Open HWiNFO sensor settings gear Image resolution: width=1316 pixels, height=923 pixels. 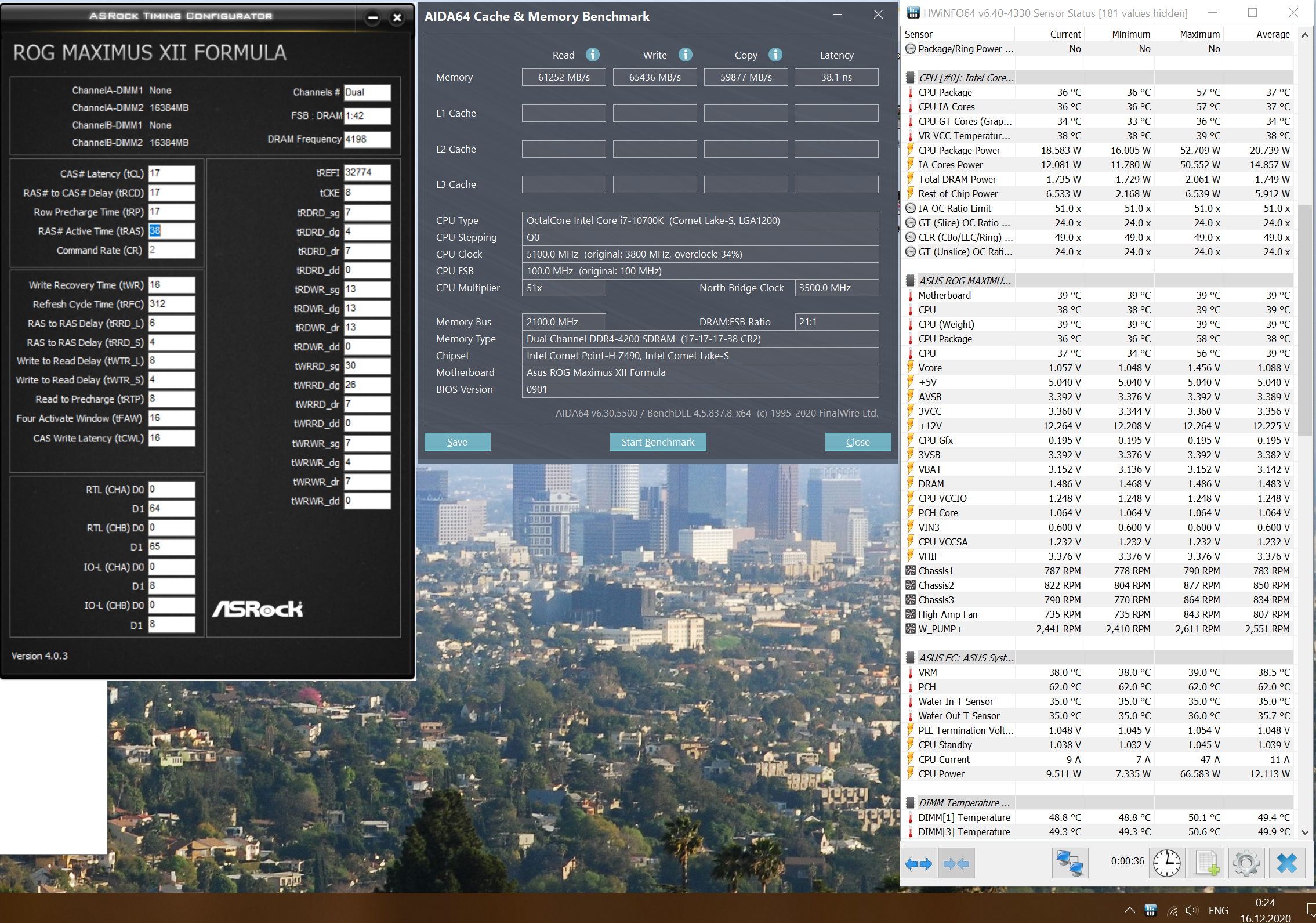1246,864
